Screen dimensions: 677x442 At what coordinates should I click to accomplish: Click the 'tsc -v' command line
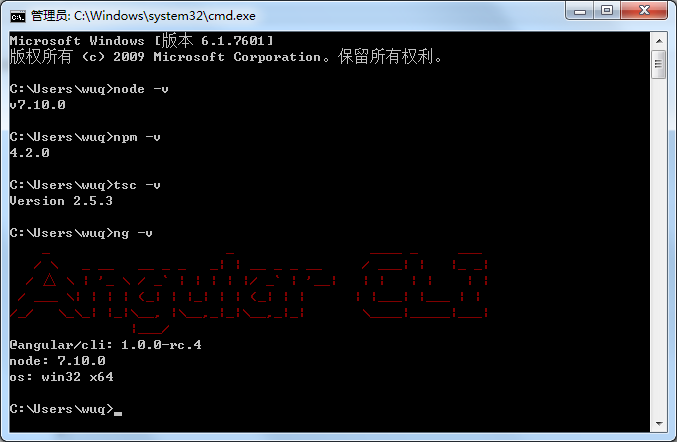point(85,185)
